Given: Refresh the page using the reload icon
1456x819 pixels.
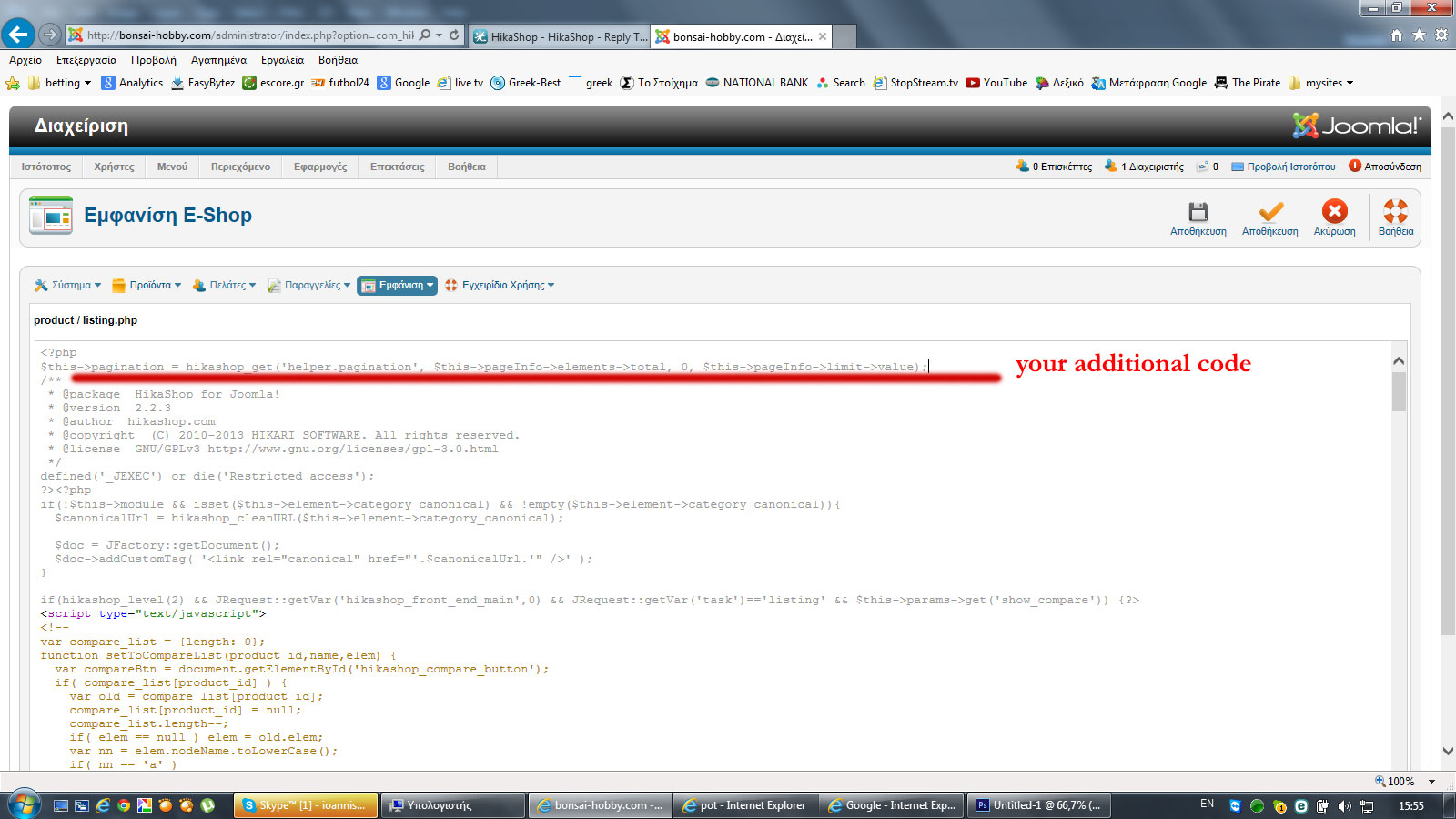Looking at the screenshot, I should pos(455,35).
